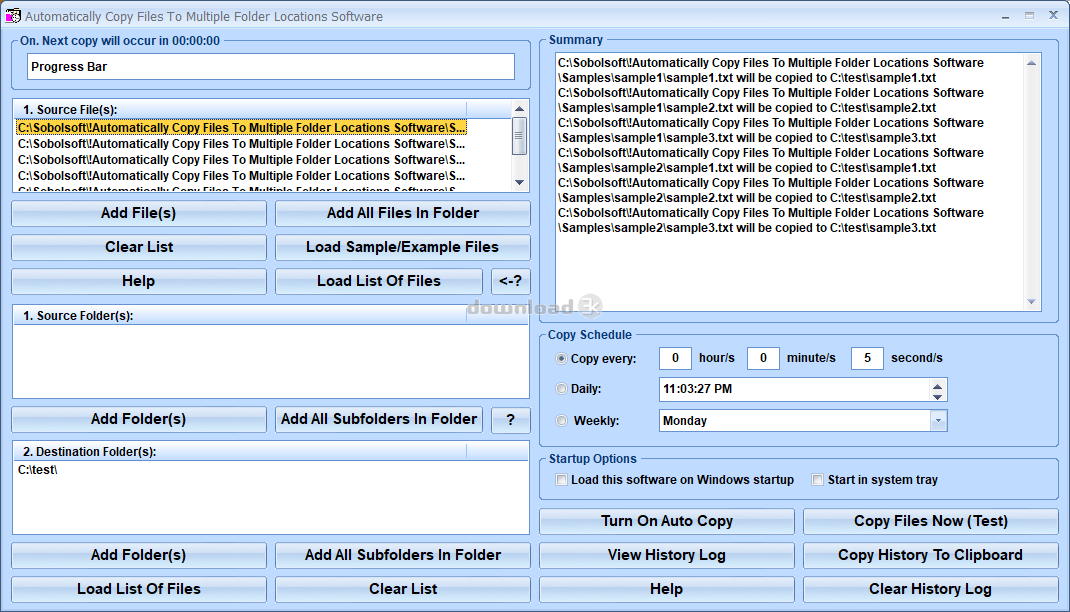Image resolution: width=1070 pixels, height=612 pixels.
Task: Add All Subfolders In Folder for source folders
Action: coord(379,419)
